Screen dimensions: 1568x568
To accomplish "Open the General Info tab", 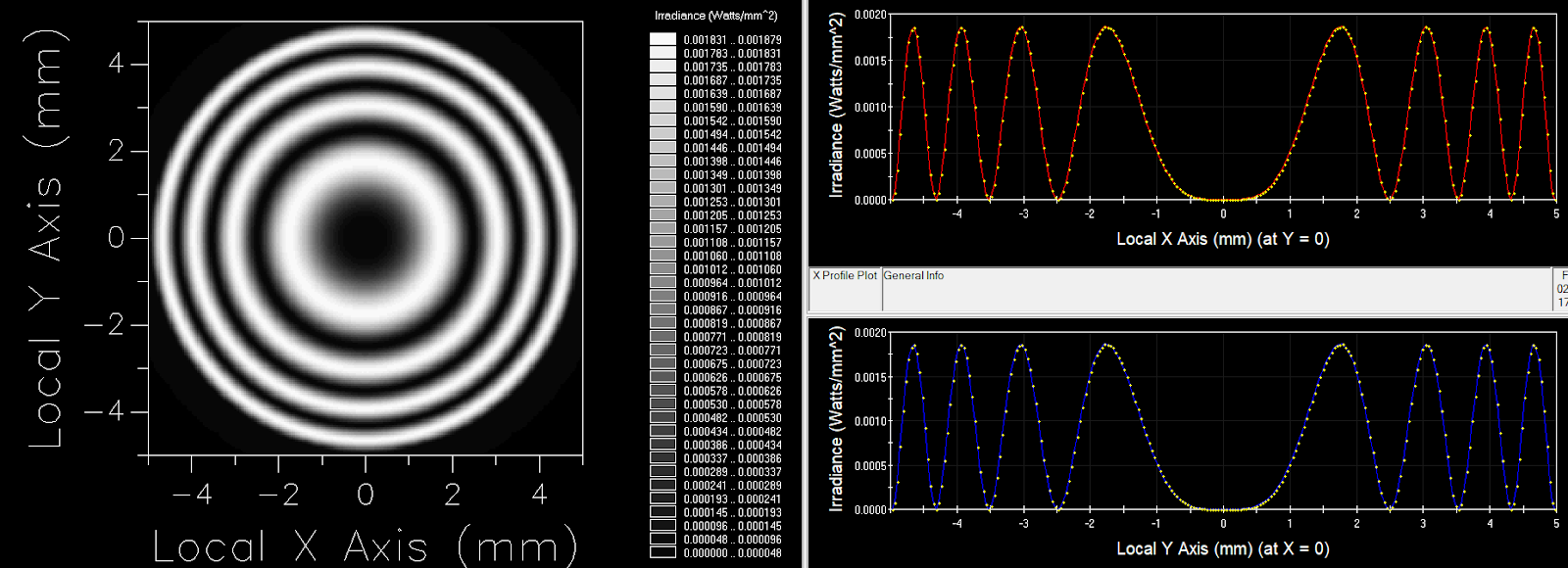I will [x=913, y=276].
